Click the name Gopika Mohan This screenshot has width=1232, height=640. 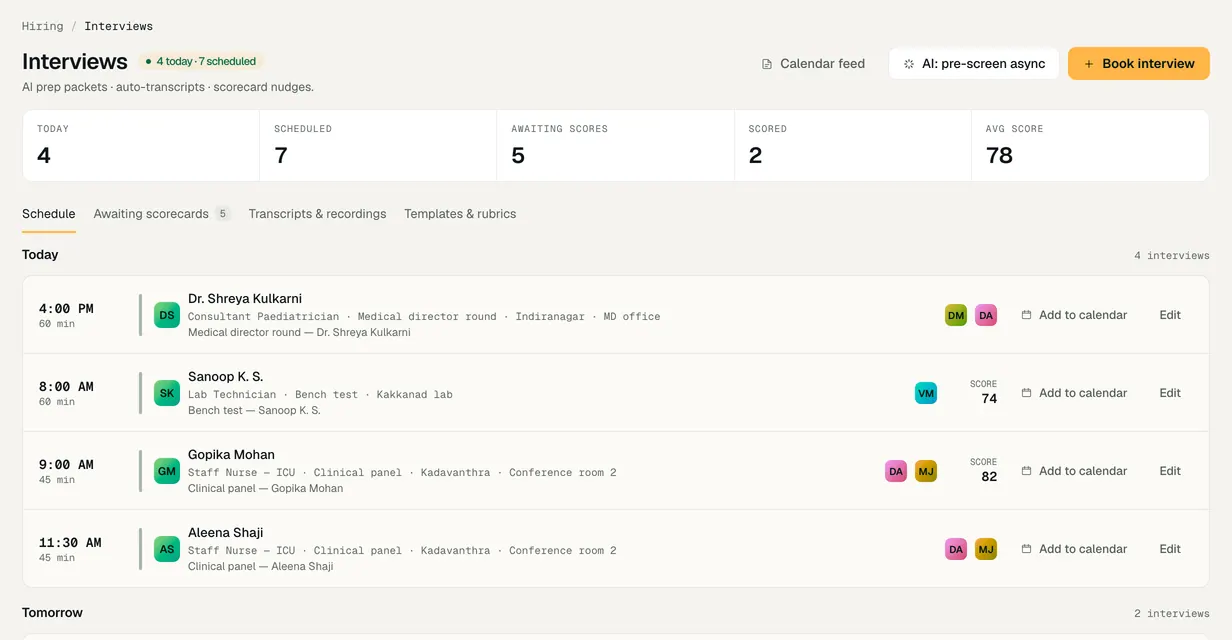[231, 455]
